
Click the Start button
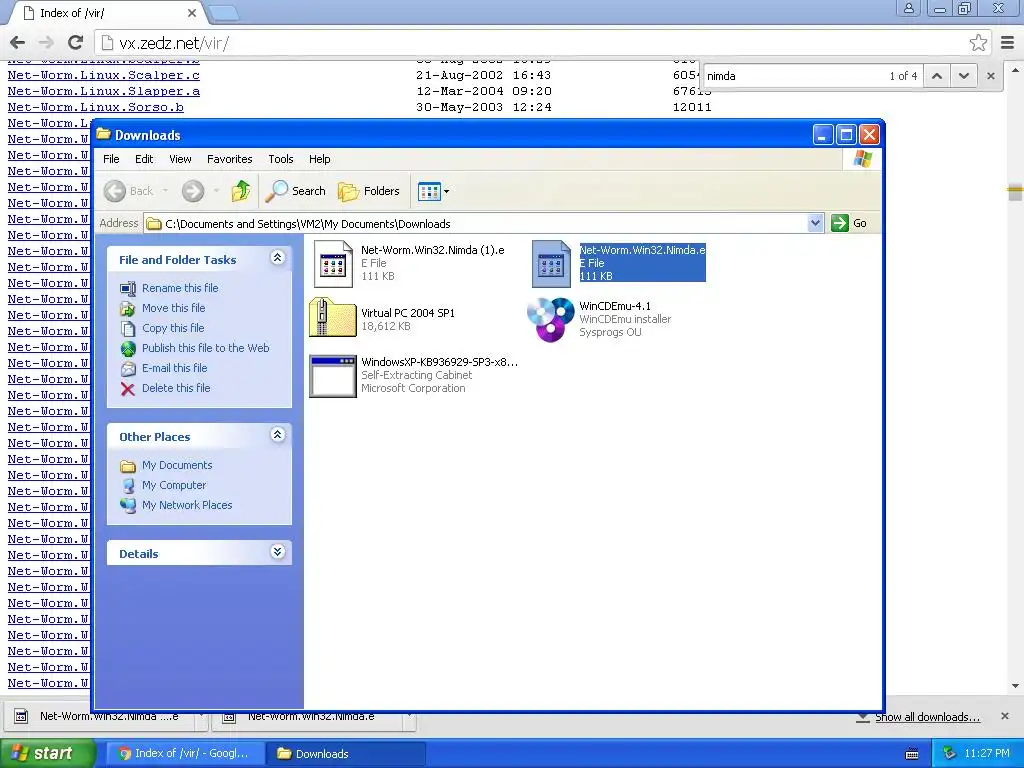[48, 754]
